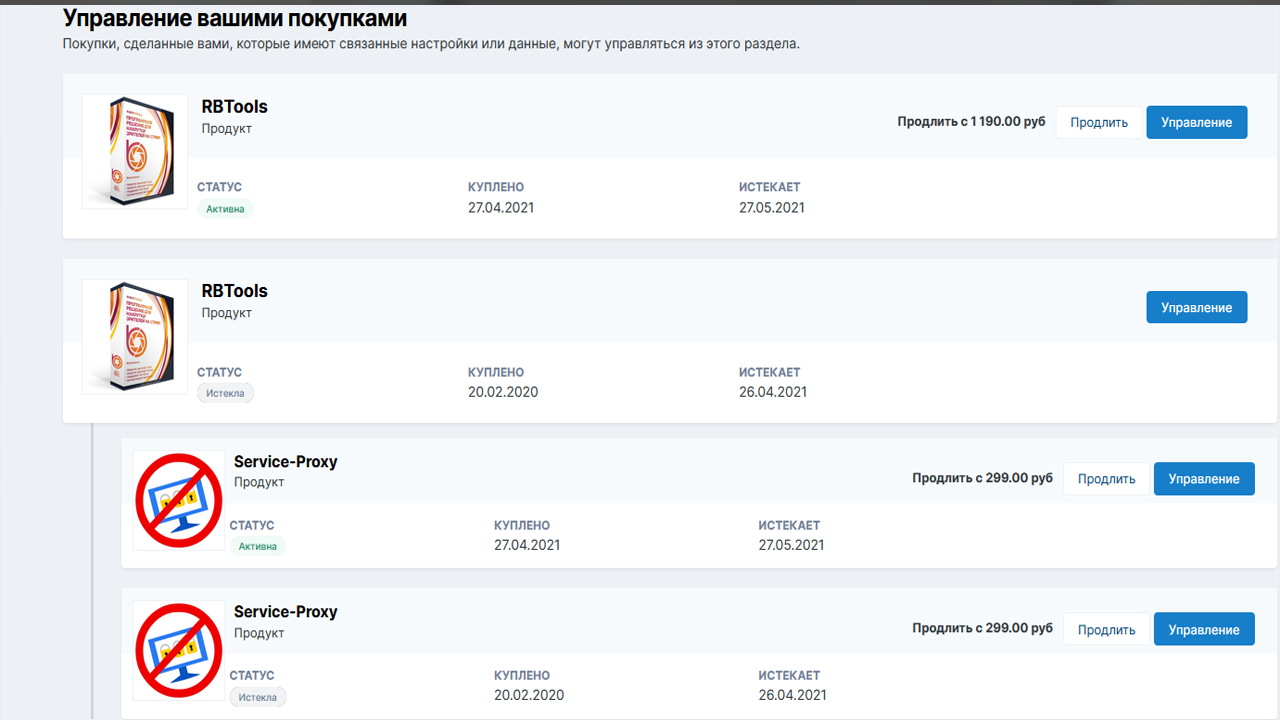Click the icon of the active Service-Proxy
Screen dimensions: 1280x720
click(x=178, y=500)
